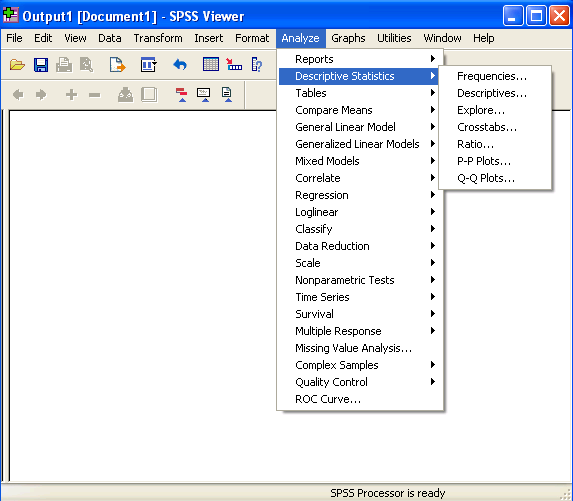Image resolution: width=573 pixels, height=501 pixels.
Task: Click the Print toolbar icon
Action: tap(64, 65)
